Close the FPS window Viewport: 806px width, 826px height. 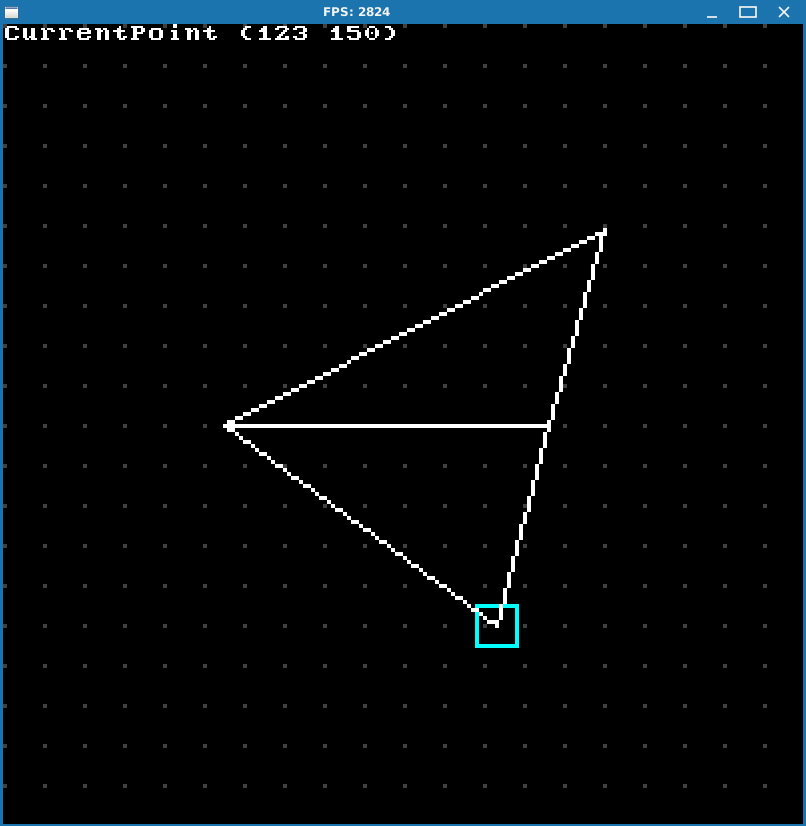coord(784,12)
